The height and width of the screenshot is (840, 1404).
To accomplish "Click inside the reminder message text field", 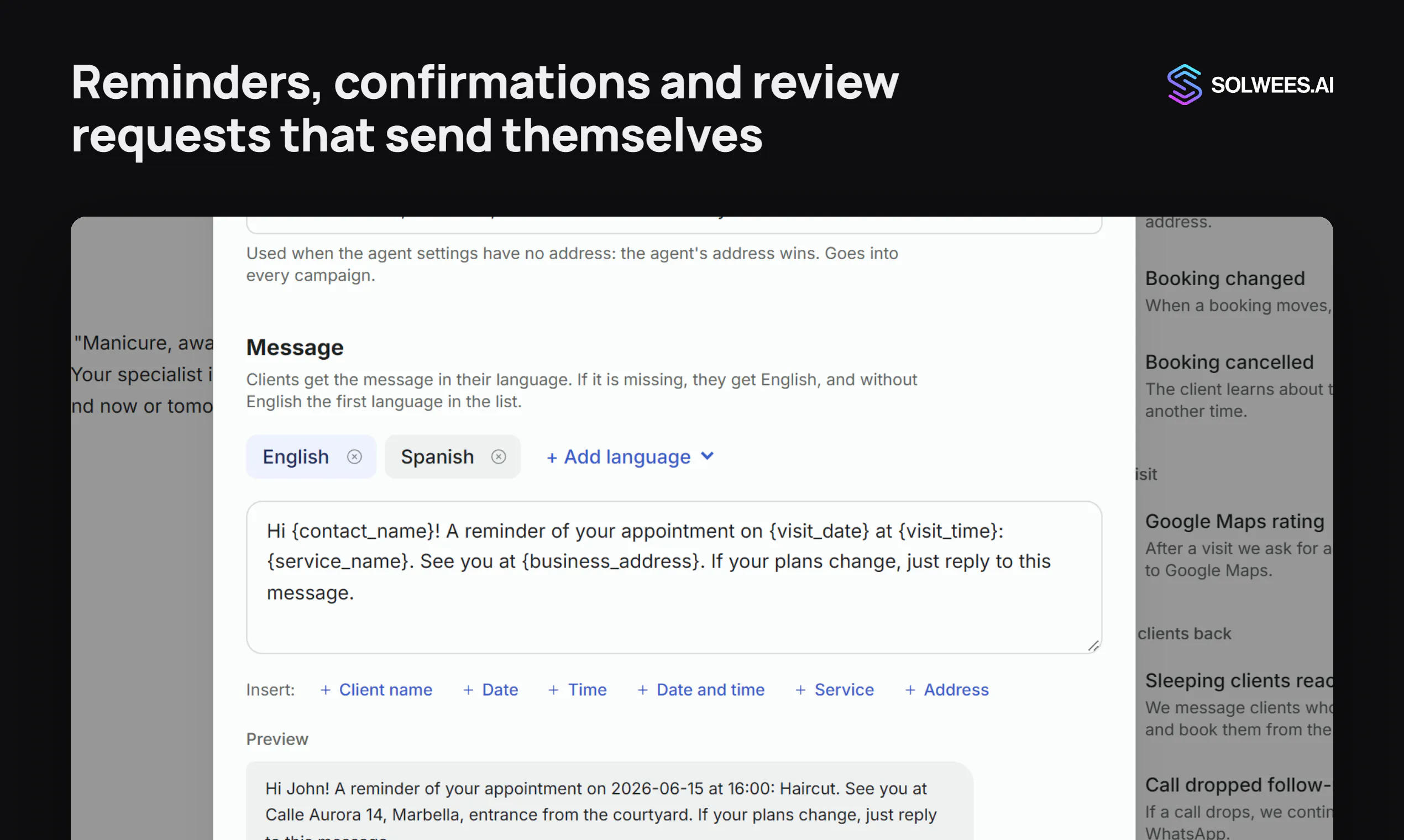I will (x=674, y=577).
